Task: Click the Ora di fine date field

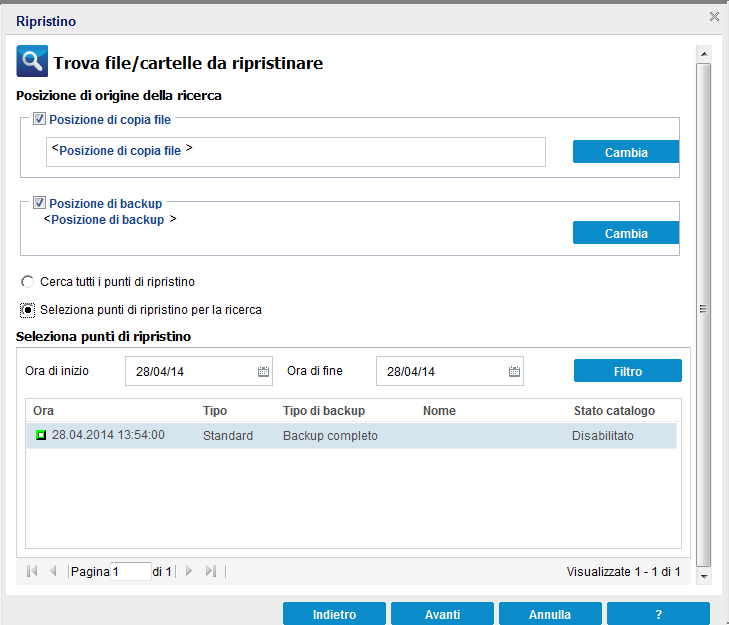Action: (450, 371)
